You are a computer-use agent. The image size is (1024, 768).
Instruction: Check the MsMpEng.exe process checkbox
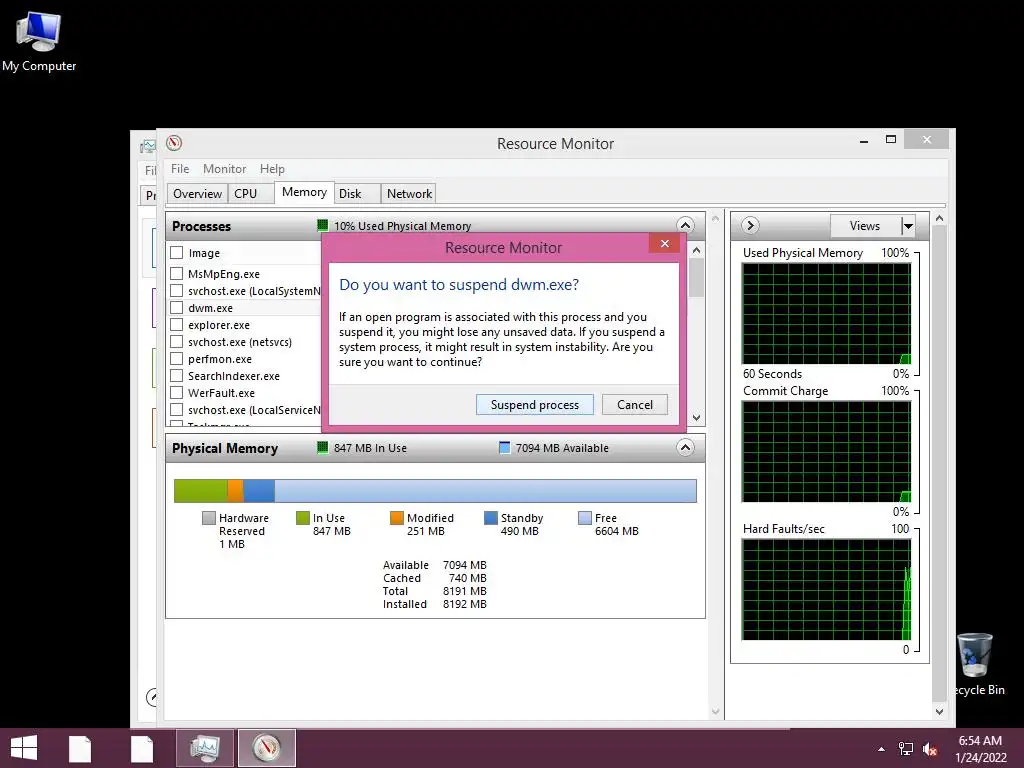click(x=176, y=274)
